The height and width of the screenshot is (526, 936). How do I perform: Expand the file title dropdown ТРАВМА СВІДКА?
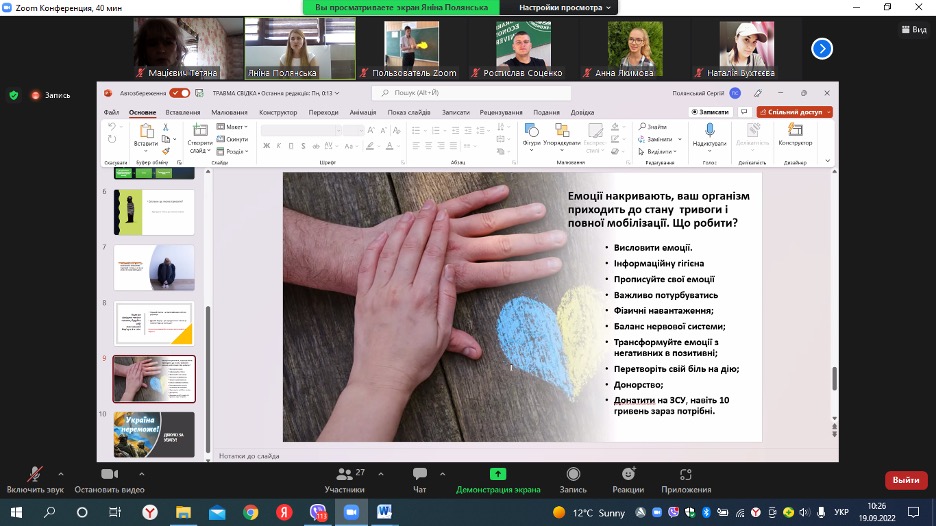(x=337, y=93)
